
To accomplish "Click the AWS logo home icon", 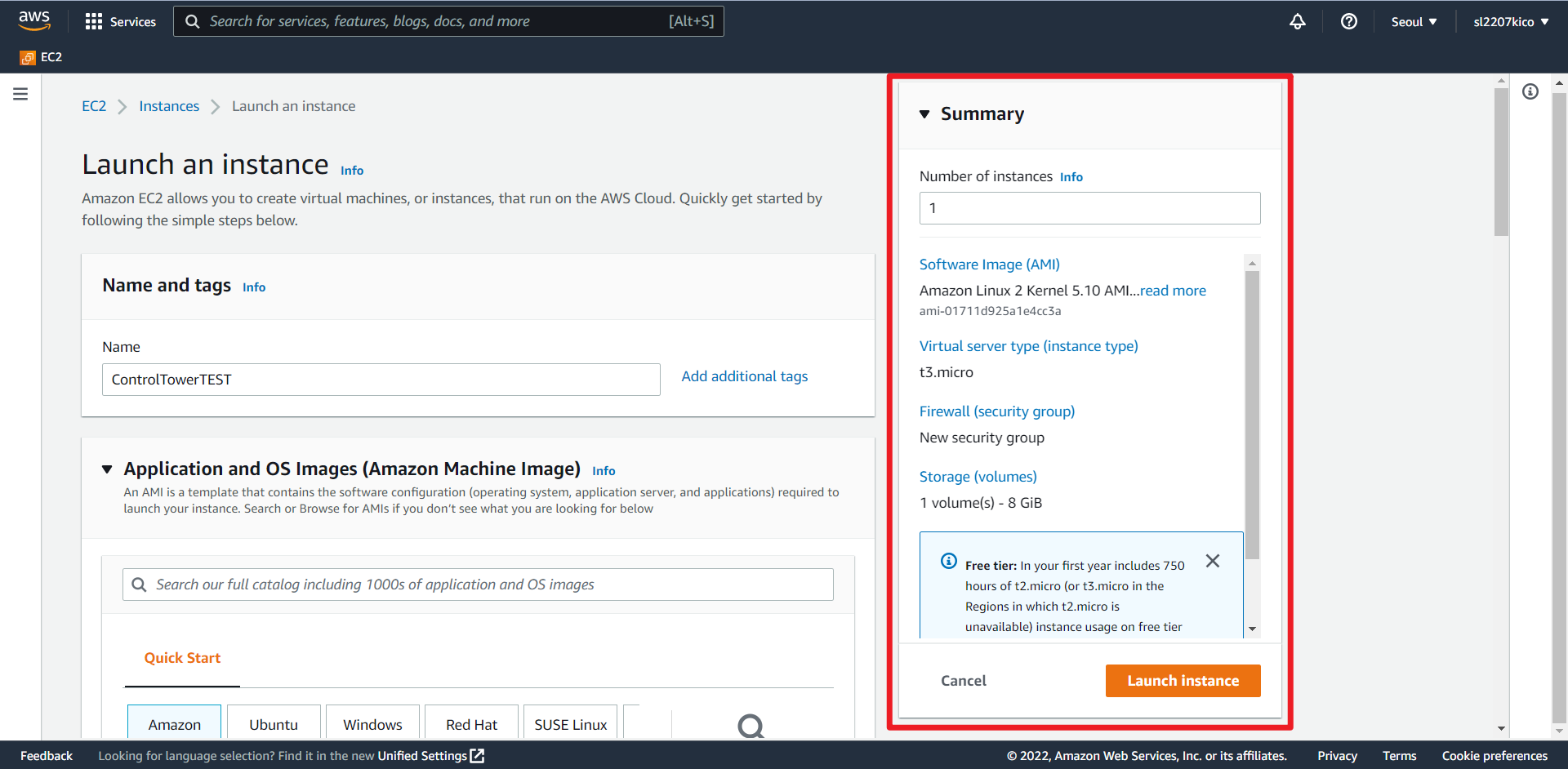I will coord(34,21).
